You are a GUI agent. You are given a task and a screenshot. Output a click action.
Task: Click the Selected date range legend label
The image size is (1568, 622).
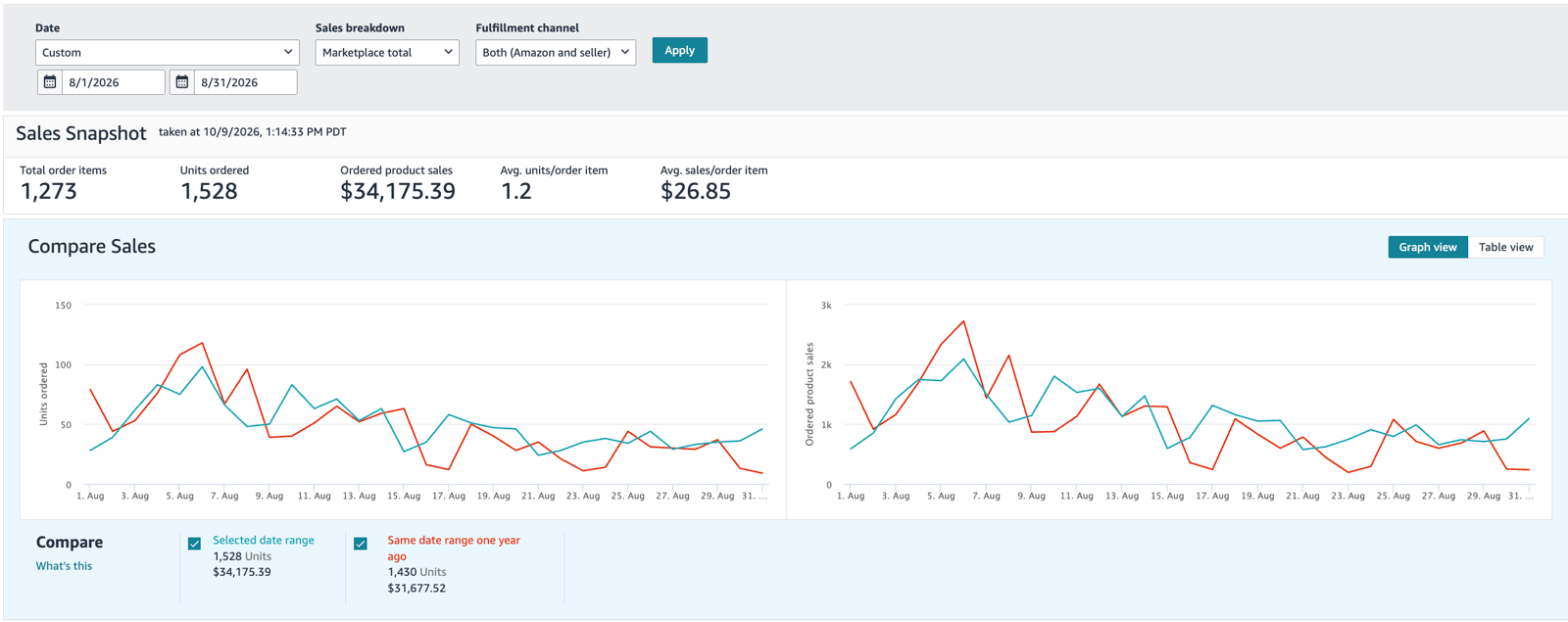264,540
